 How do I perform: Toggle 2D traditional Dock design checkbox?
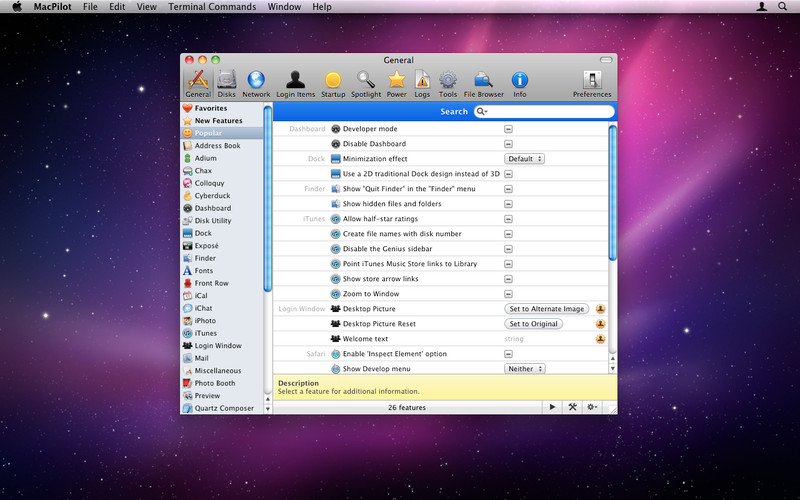pos(508,174)
